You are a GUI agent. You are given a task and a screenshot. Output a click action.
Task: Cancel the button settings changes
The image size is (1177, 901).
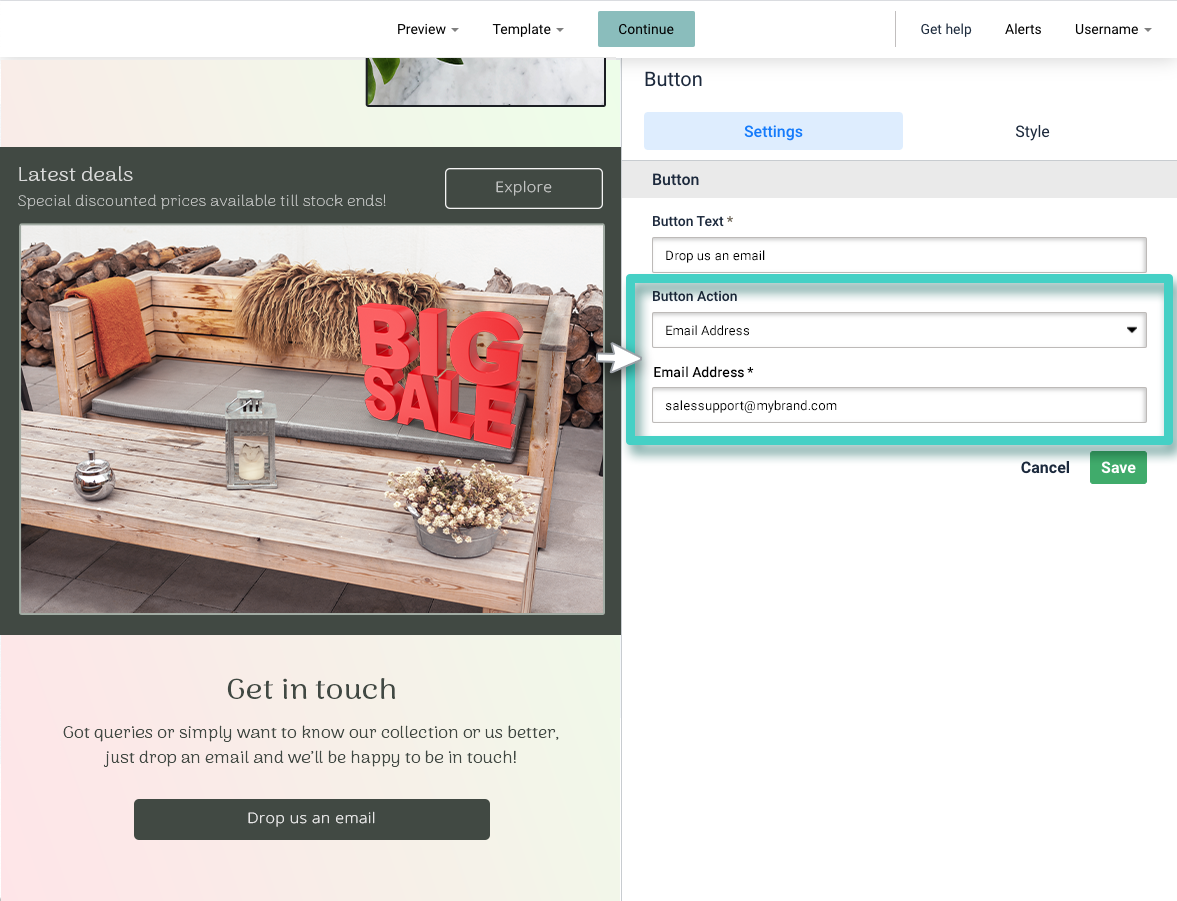click(x=1044, y=468)
